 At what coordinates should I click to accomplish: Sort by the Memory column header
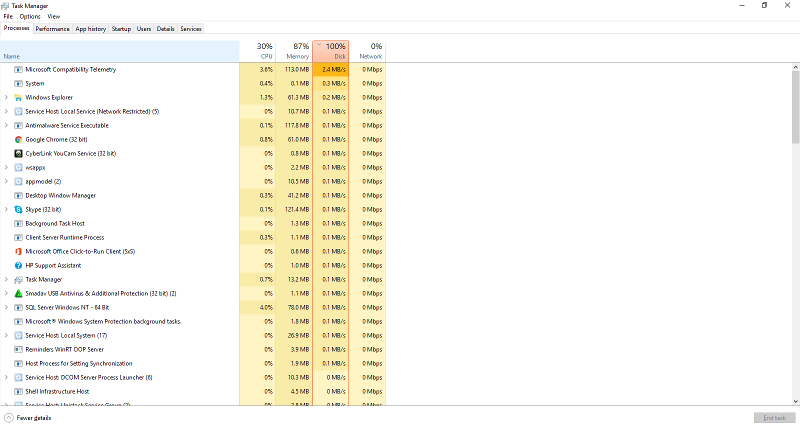[294, 52]
